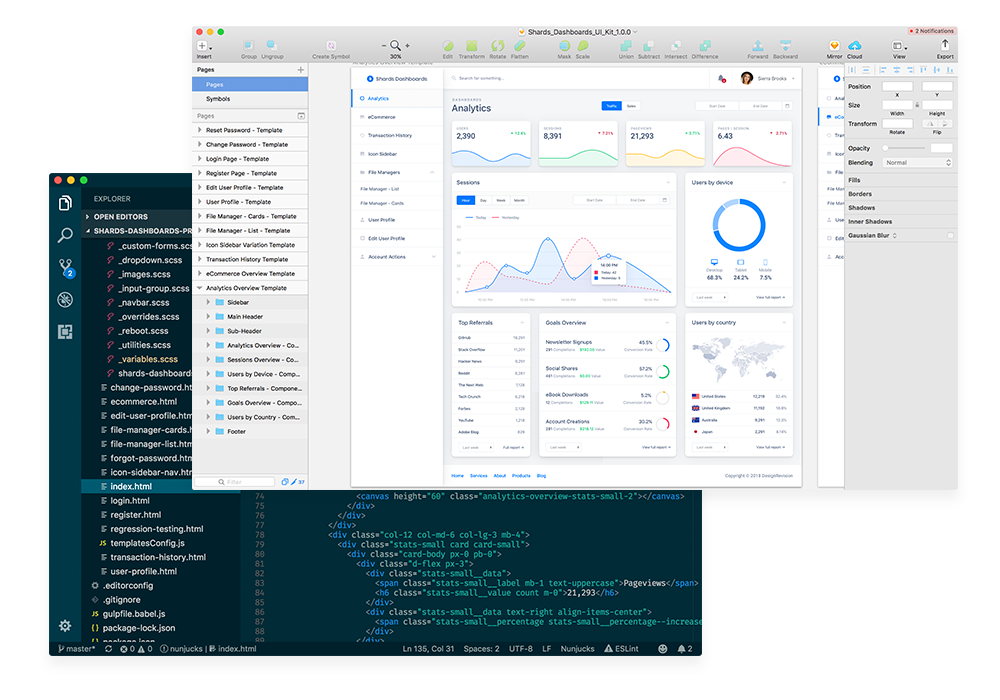
Task: Click the 2 Notifications badge in Sketch
Action: tap(932, 31)
